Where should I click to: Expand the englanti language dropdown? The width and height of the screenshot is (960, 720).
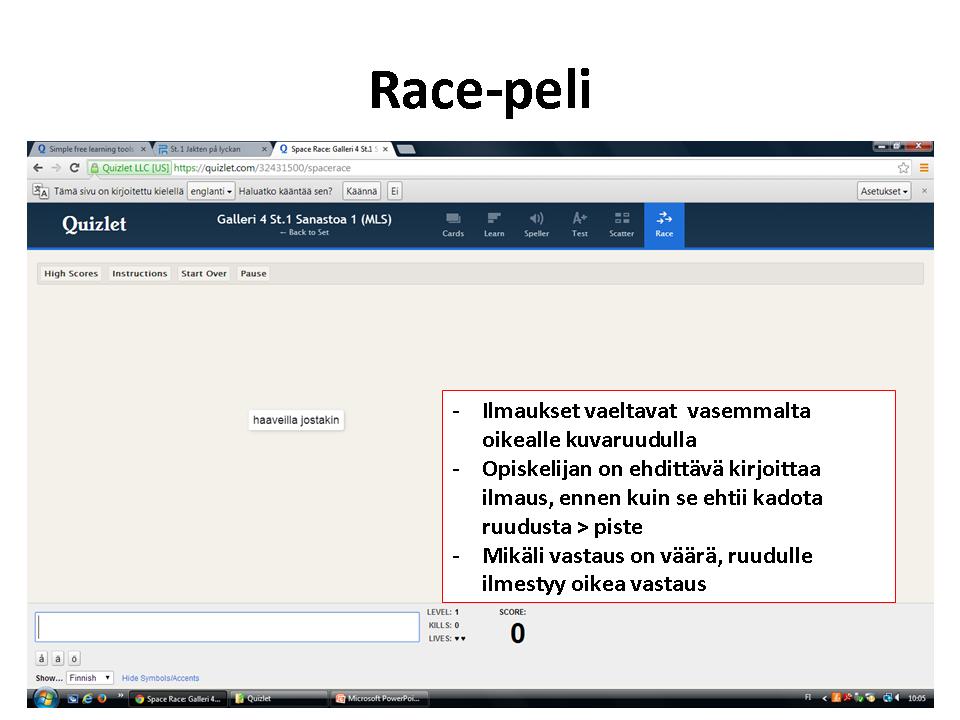click(x=211, y=191)
